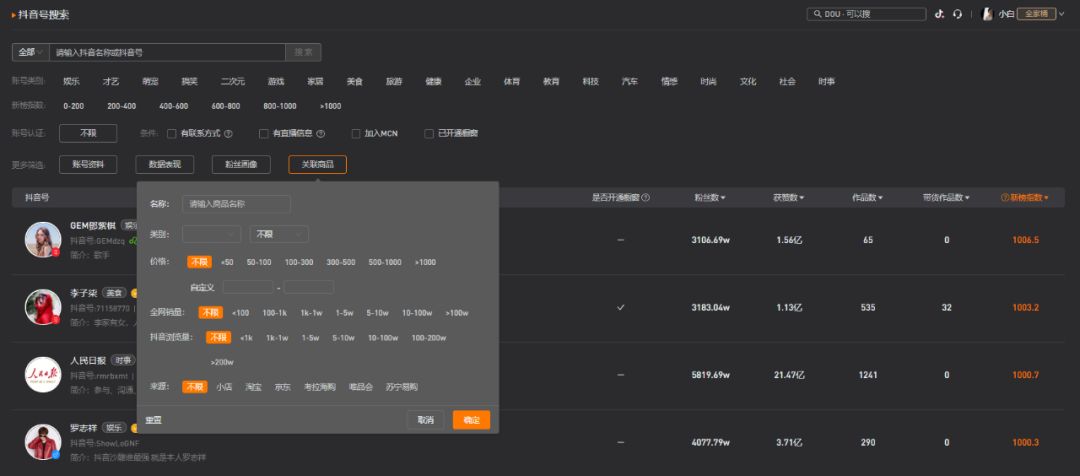Screen dimensions: 1080x476
Task: Select source 苏宁易购
Action: point(402,387)
